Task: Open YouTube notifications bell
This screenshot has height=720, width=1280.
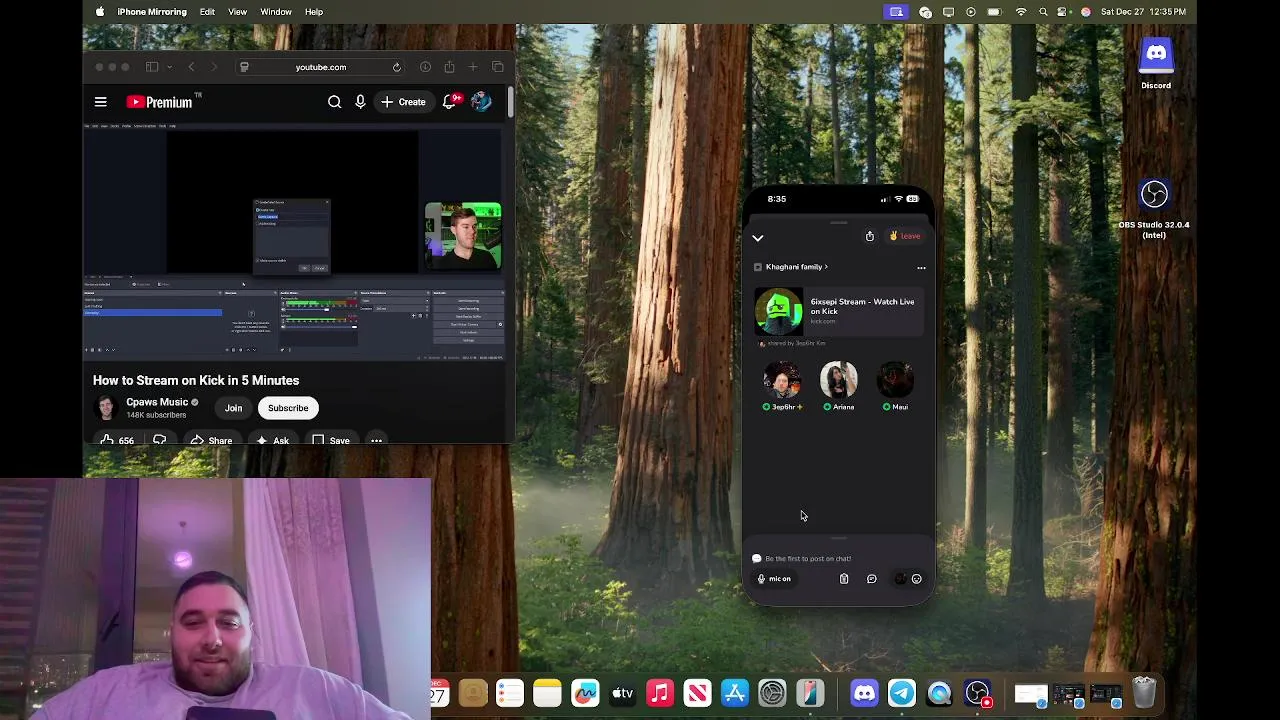Action: pos(452,102)
